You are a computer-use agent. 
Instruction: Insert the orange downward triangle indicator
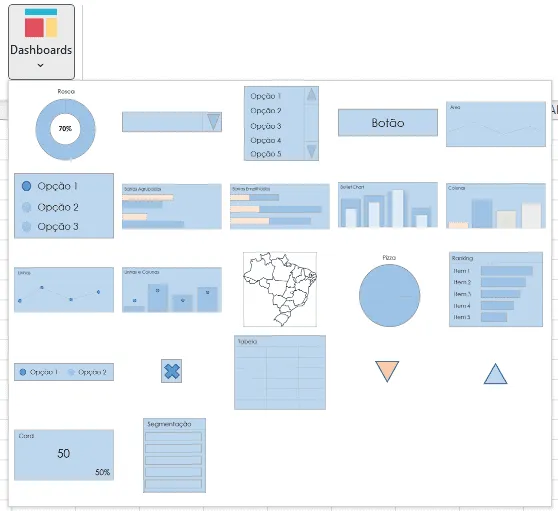387,371
